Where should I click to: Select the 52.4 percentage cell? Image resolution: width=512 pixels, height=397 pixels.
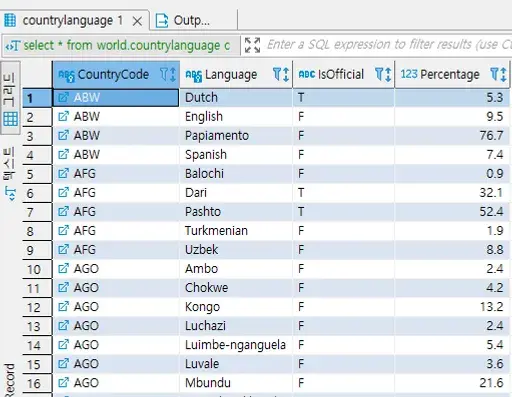(452, 211)
